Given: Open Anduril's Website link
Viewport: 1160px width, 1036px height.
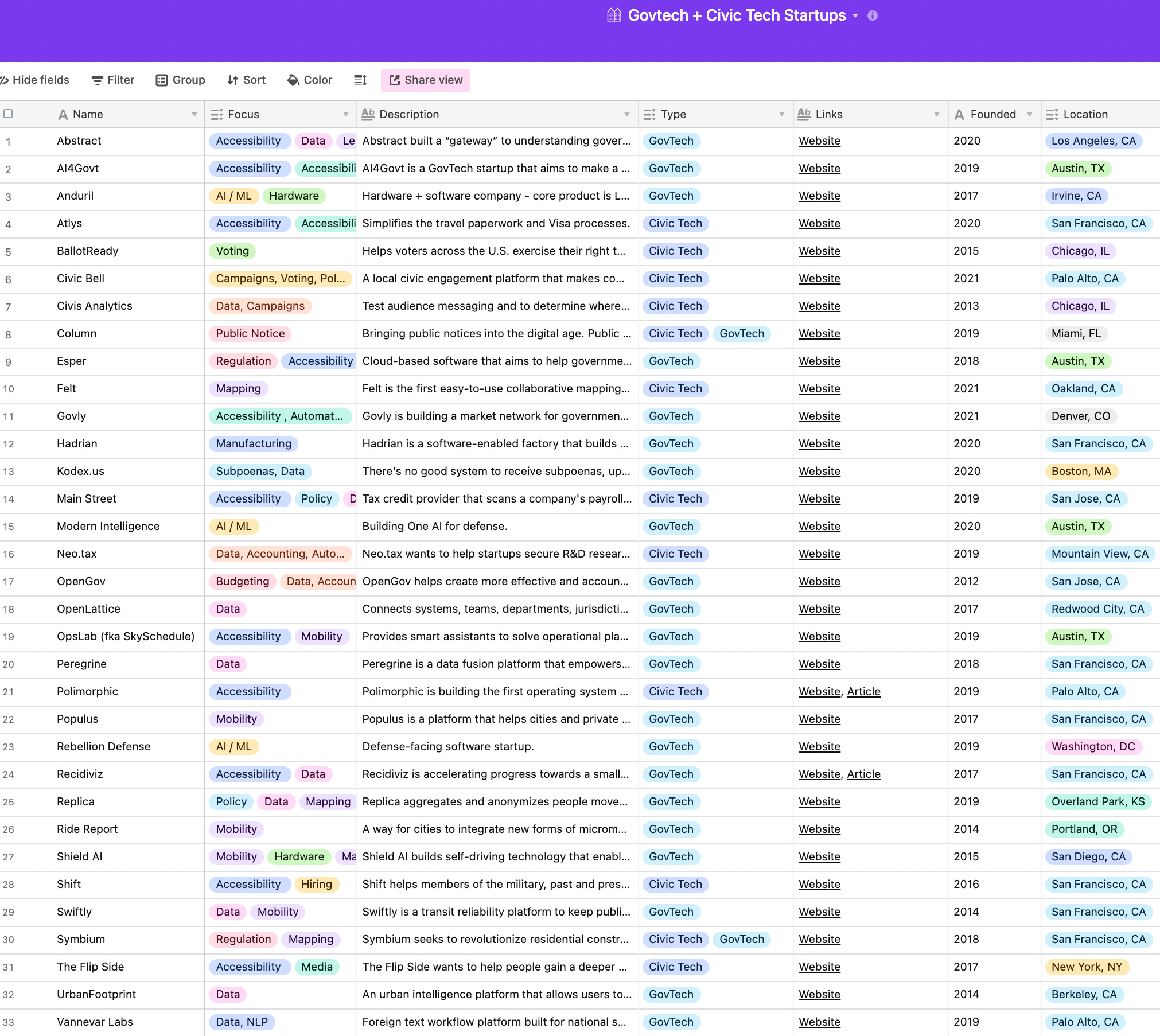Looking at the screenshot, I should [819, 196].
